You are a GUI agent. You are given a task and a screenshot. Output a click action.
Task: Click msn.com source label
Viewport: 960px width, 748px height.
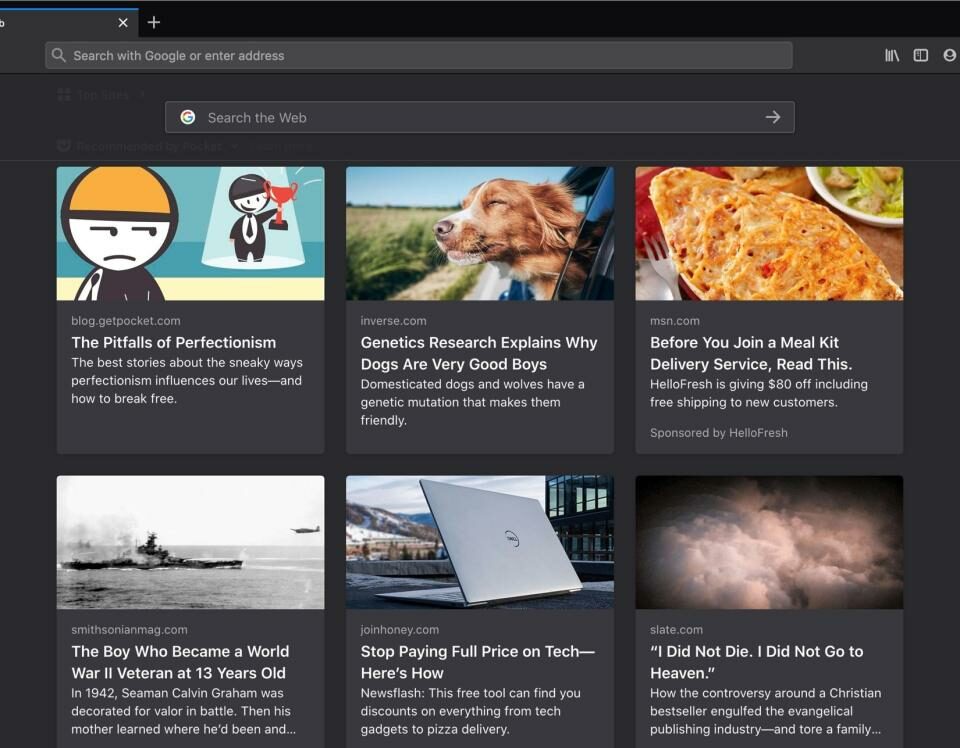(675, 321)
